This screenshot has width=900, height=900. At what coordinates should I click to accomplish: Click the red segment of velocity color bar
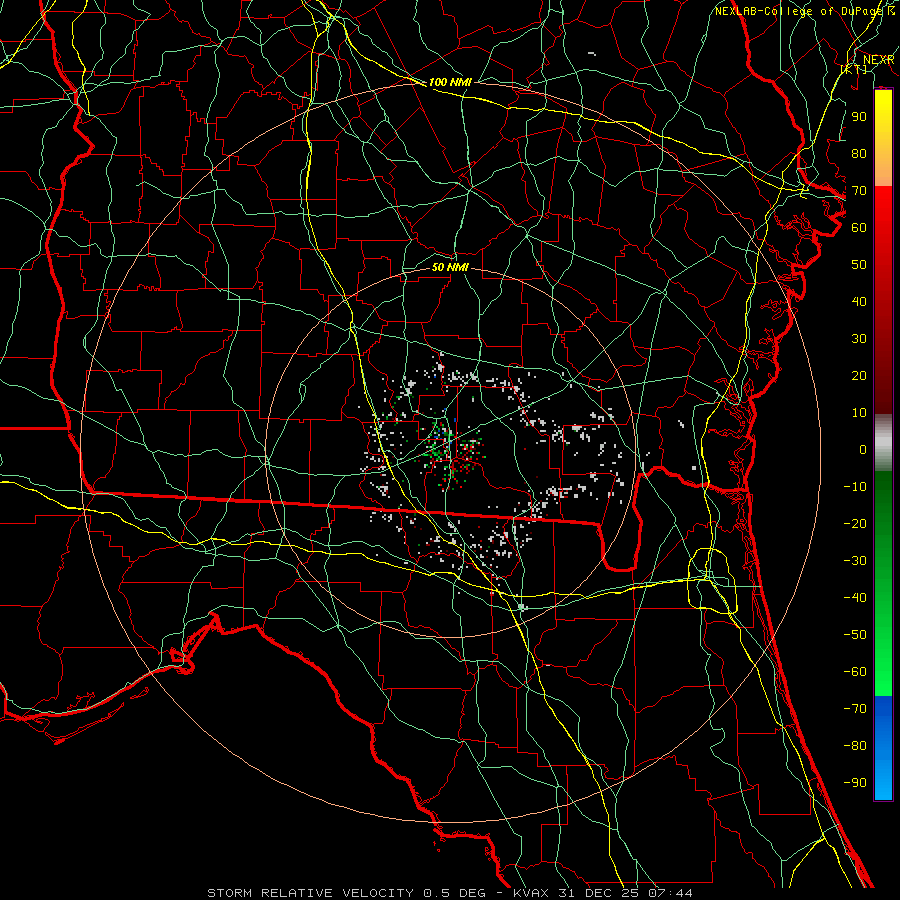tap(883, 300)
